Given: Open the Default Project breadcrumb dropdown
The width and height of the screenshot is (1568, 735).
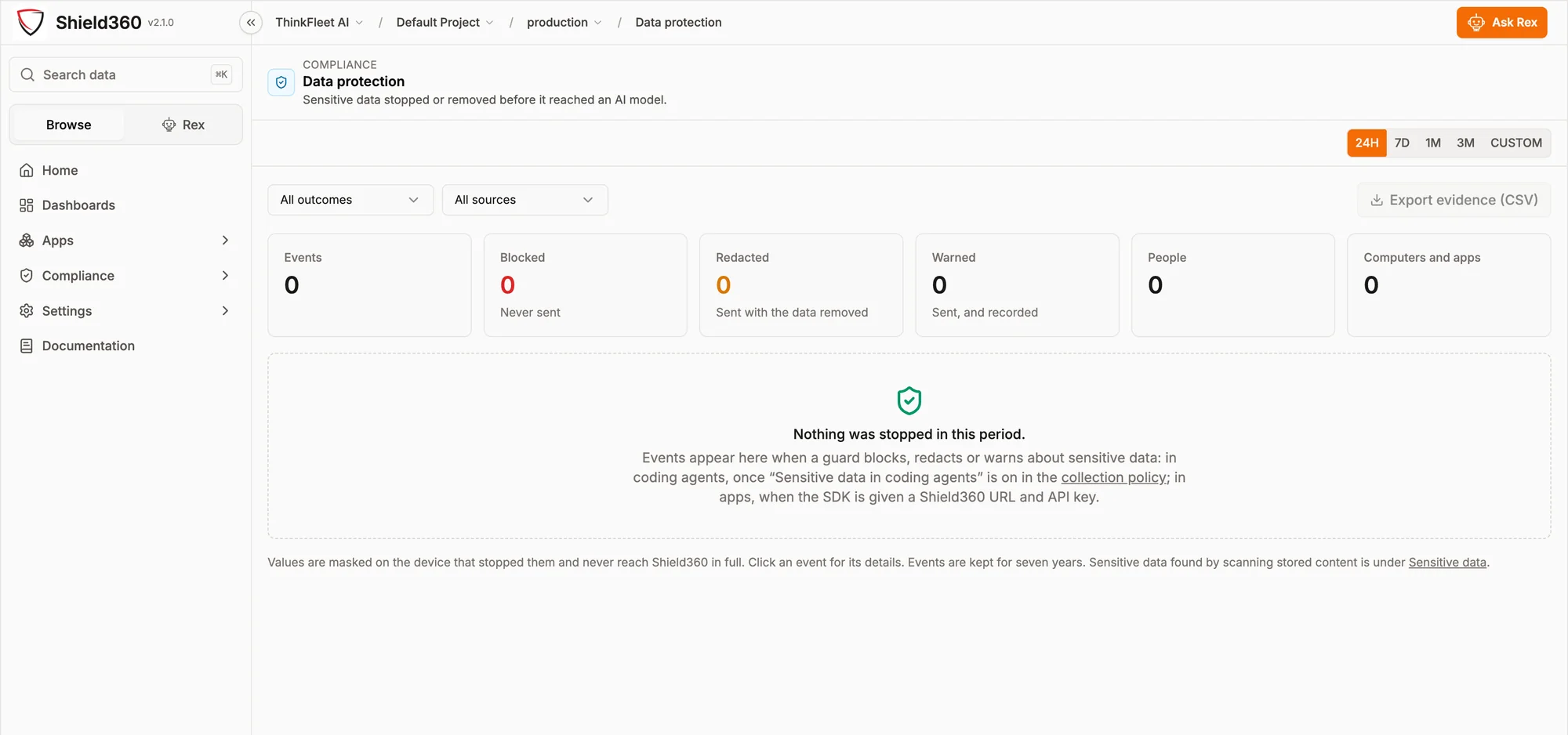Looking at the screenshot, I should [445, 23].
